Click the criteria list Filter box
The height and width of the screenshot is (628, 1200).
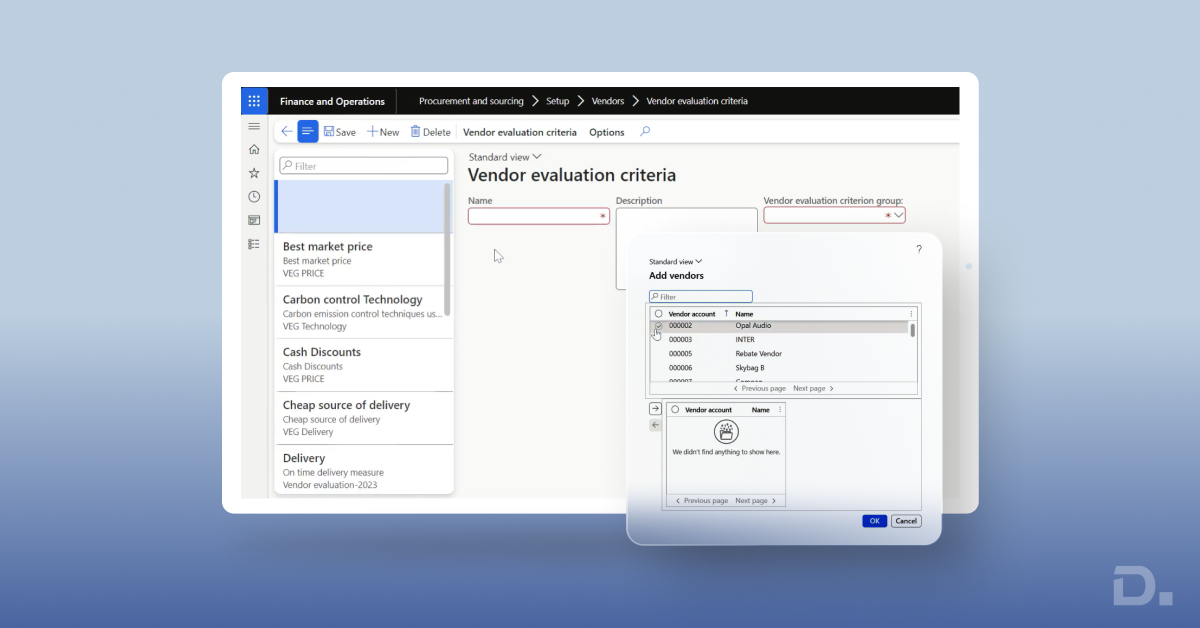[x=363, y=166]
